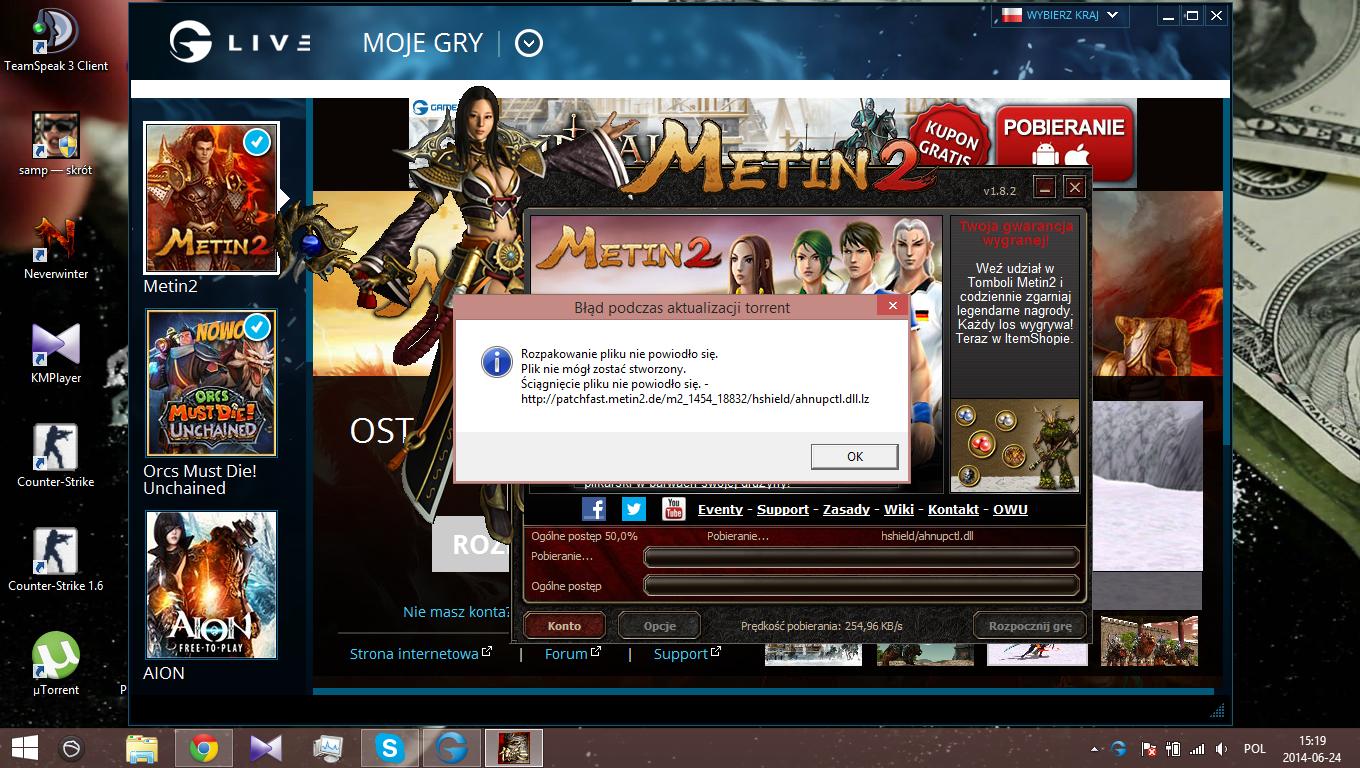
Task: Click the Ogólne postęp 50,0% status text
Action: (584, 536)
